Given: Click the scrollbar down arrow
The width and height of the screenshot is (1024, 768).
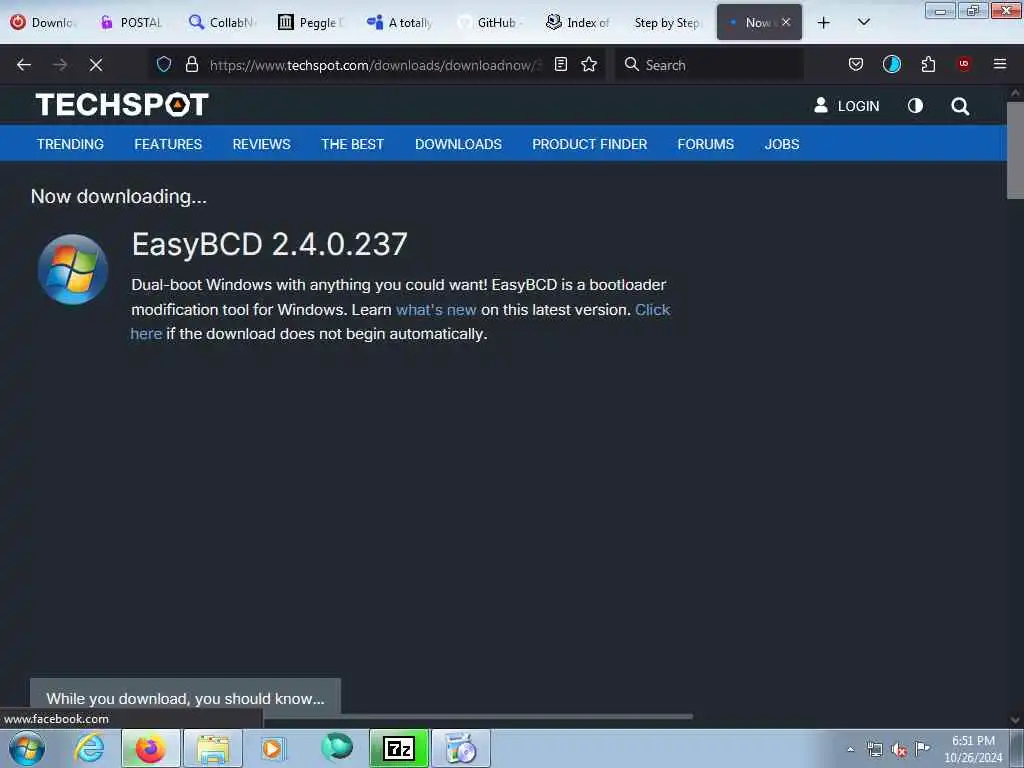Looking at the screenshot, I should click(x=1015, y=720).
